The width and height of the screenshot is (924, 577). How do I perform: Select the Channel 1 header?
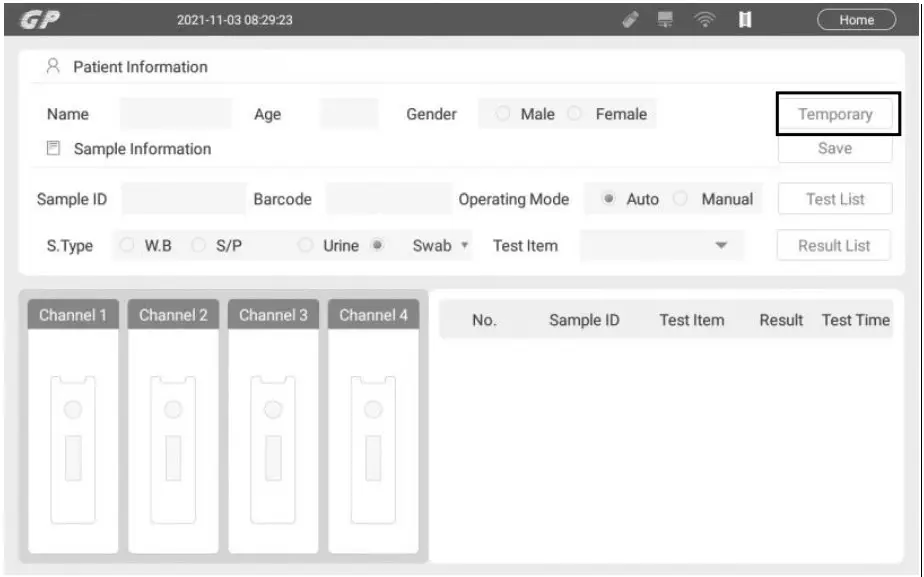[73, 315]
